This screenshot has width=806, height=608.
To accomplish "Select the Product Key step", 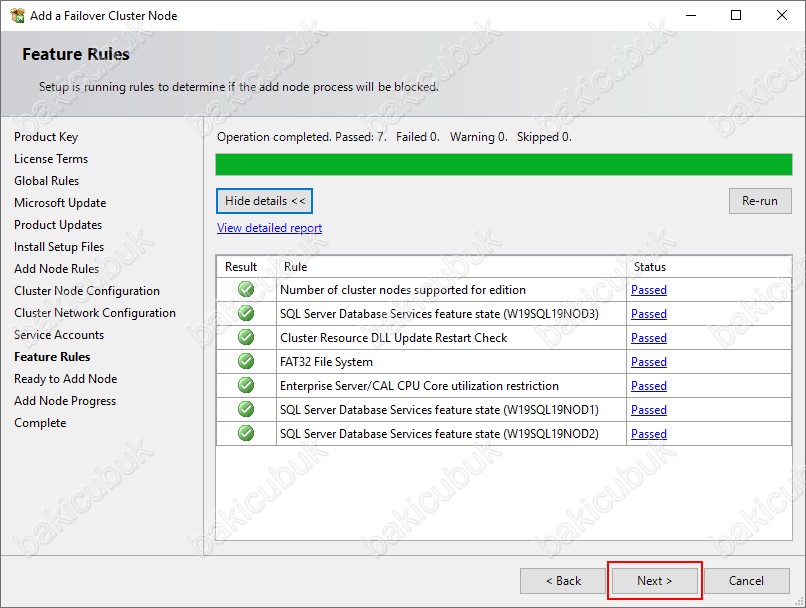I will click(46, 137).
